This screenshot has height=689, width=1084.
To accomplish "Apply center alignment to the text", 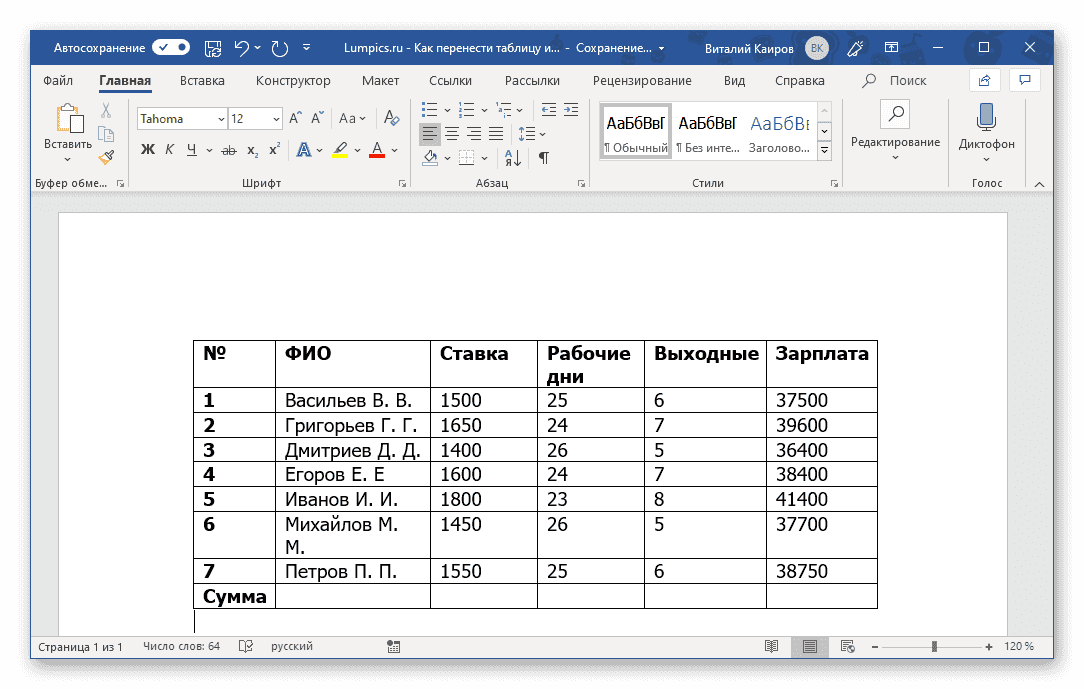I will (453, 134).
